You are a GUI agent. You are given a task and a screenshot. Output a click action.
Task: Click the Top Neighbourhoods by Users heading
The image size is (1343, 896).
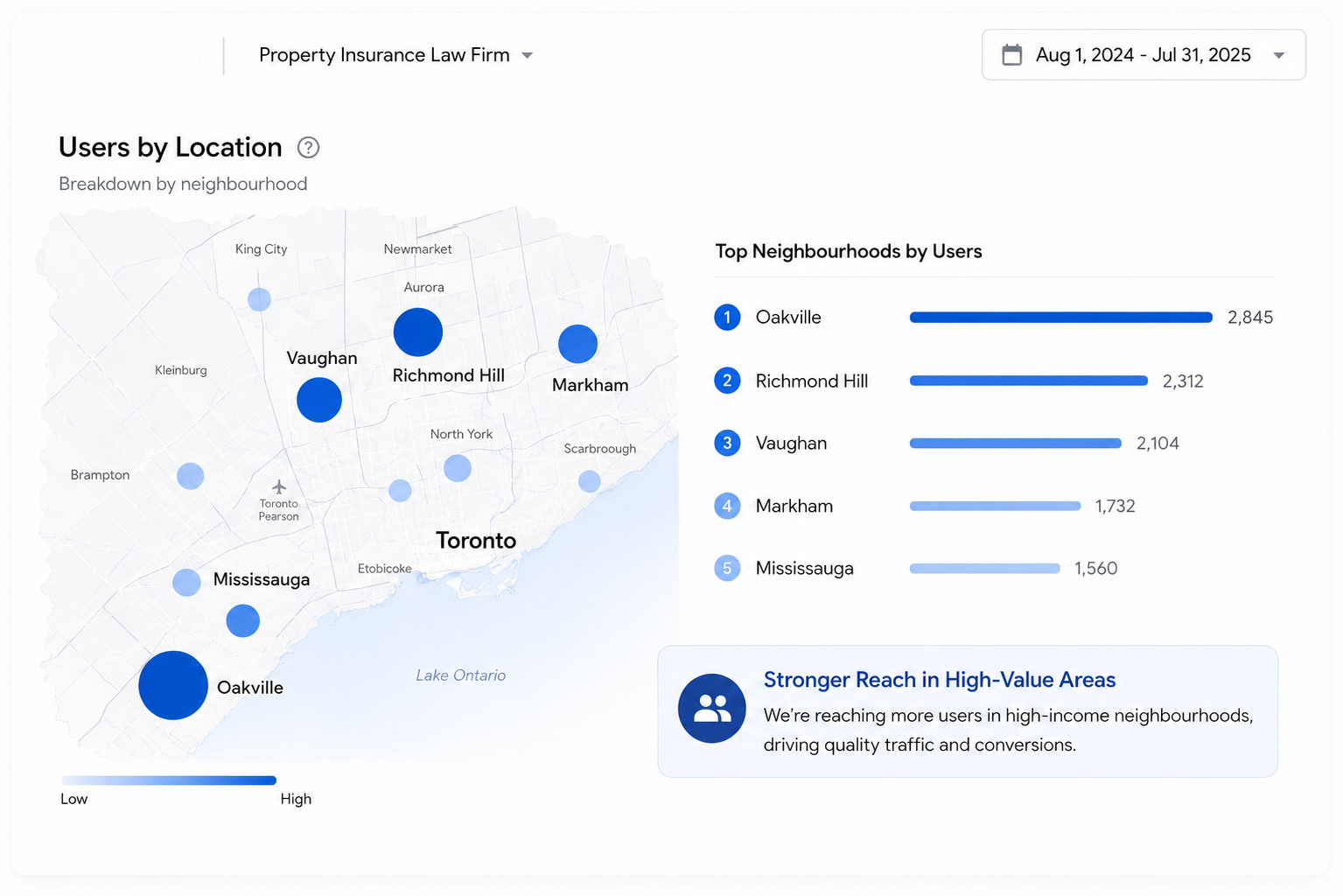[x=849, y=252]
